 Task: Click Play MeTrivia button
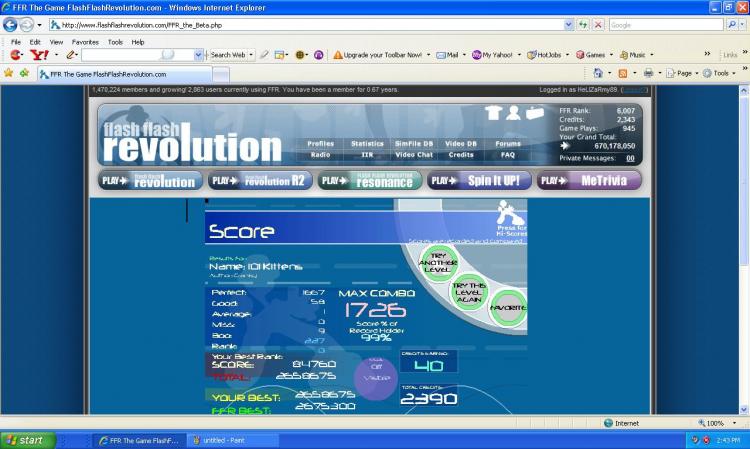[x=589, y=181]
